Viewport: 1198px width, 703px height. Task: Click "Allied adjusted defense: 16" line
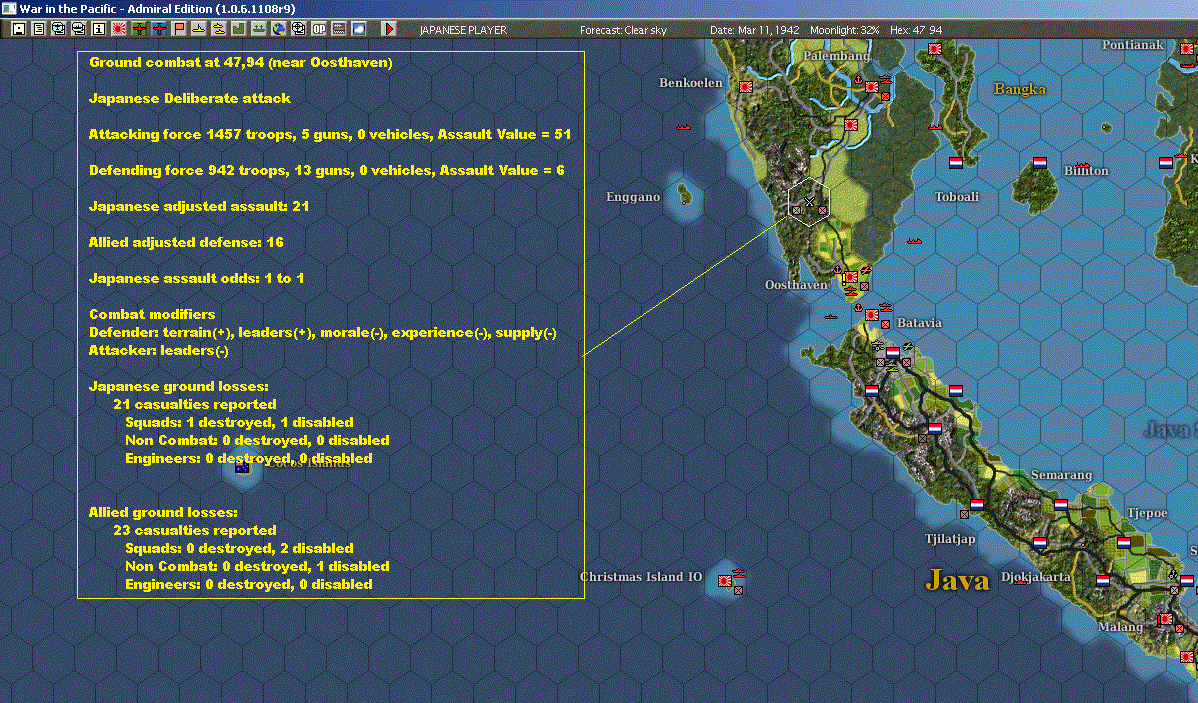pos(186,241)
